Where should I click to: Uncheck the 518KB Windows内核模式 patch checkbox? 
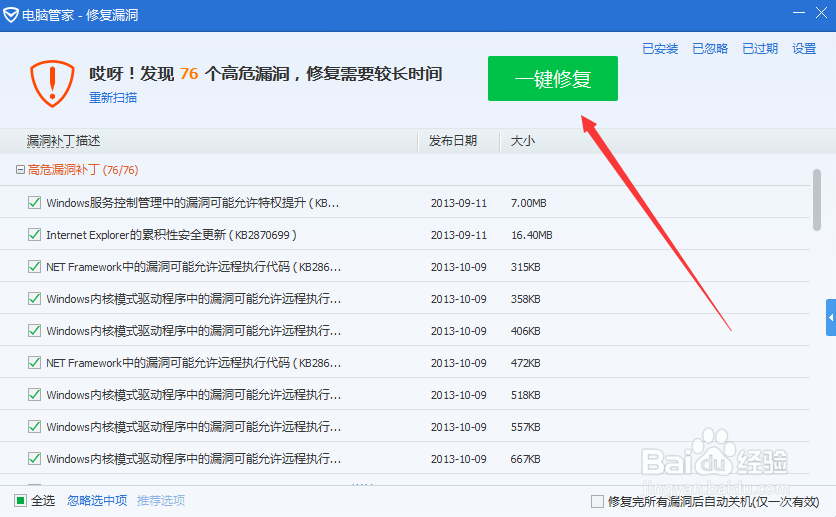tap(34, 394)
